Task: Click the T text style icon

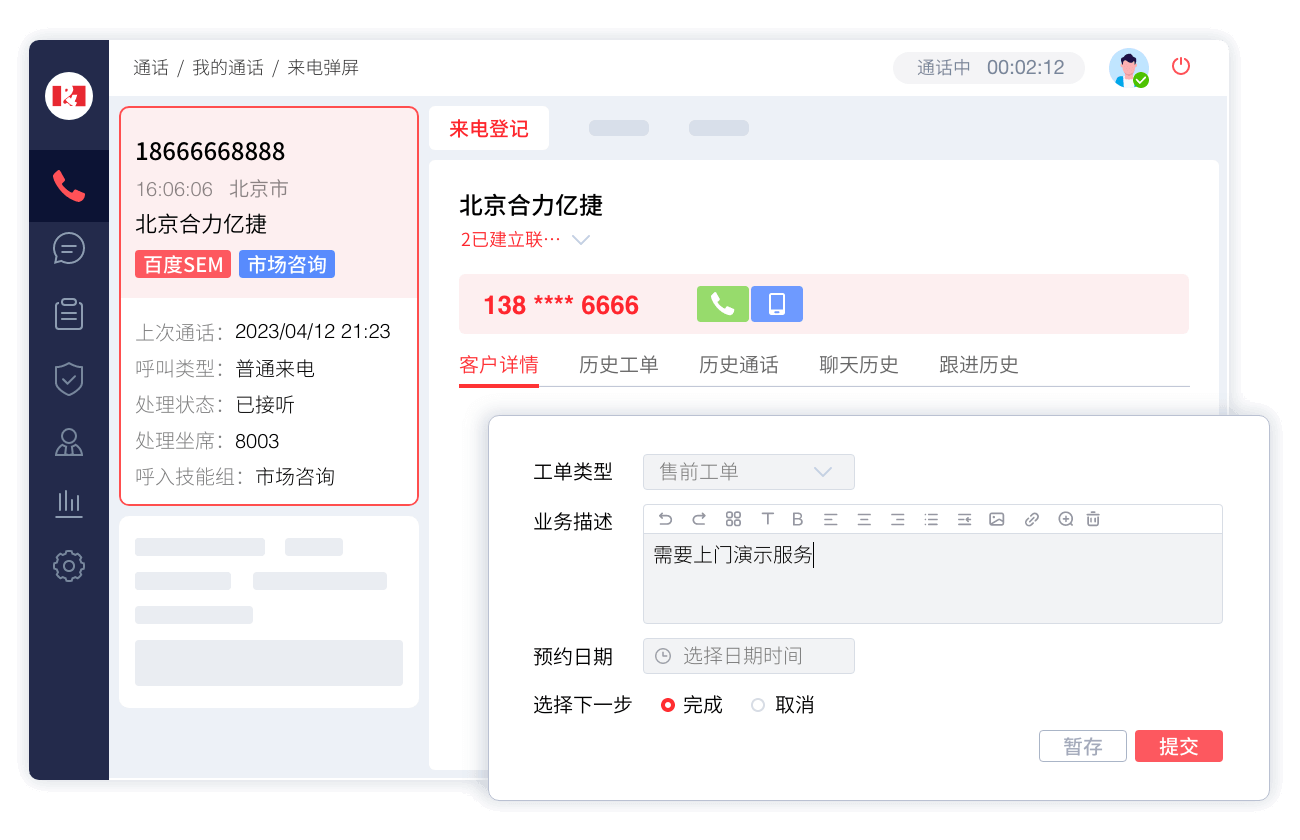Action: coord(767,519)
